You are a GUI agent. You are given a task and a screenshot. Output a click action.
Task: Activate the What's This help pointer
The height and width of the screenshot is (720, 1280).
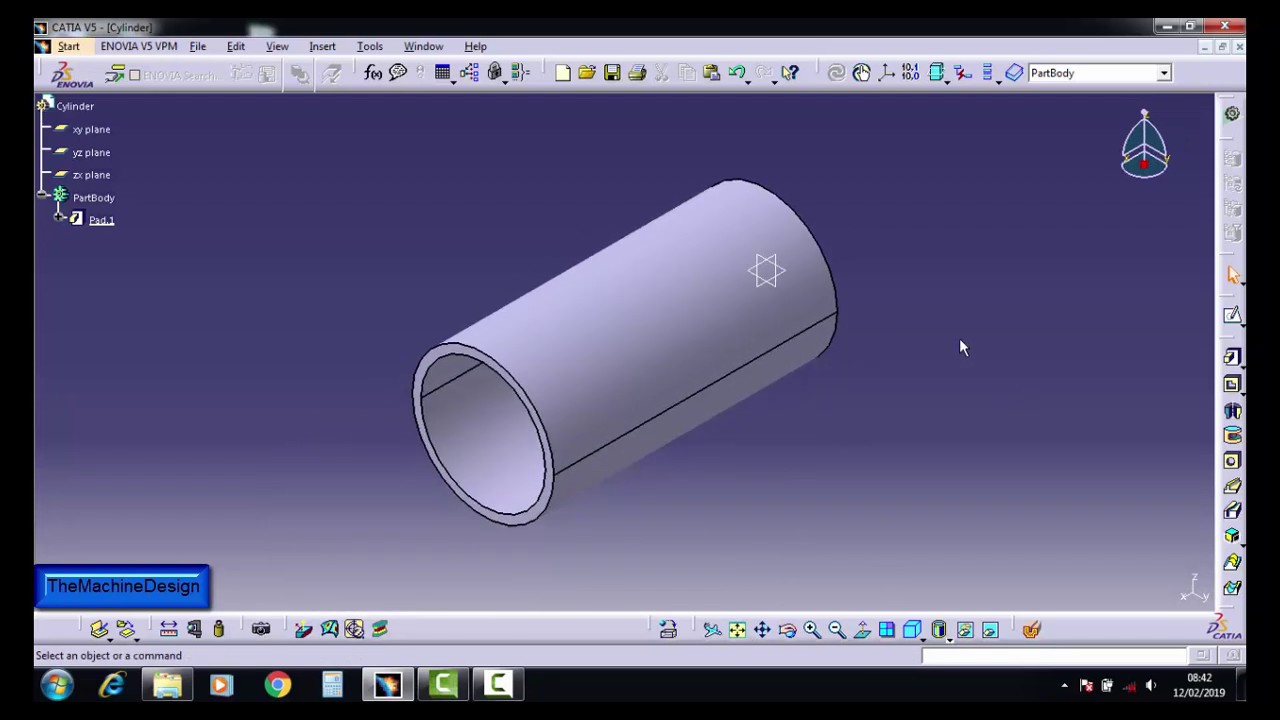790,73
